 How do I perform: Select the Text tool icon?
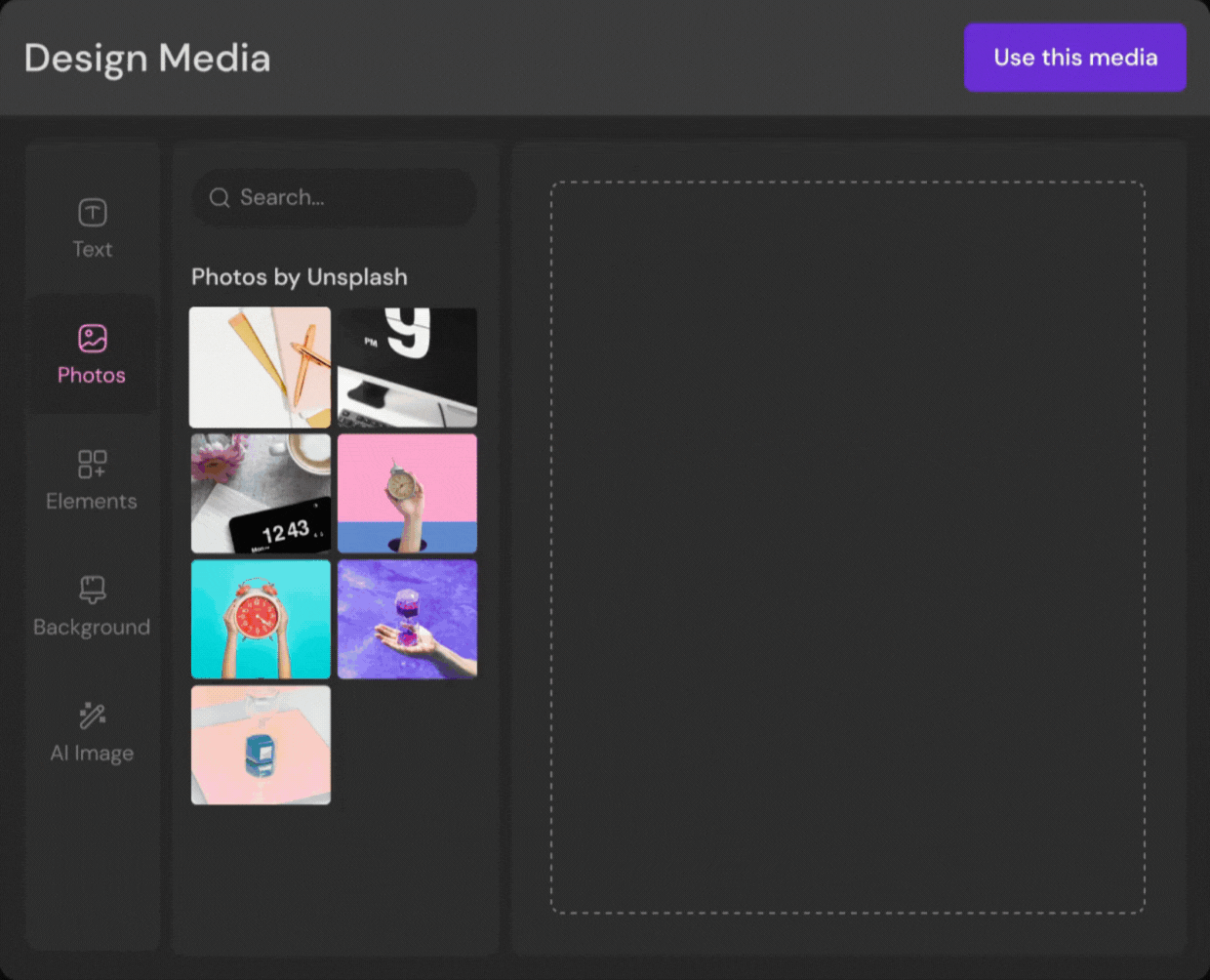(x=93, y=213)
